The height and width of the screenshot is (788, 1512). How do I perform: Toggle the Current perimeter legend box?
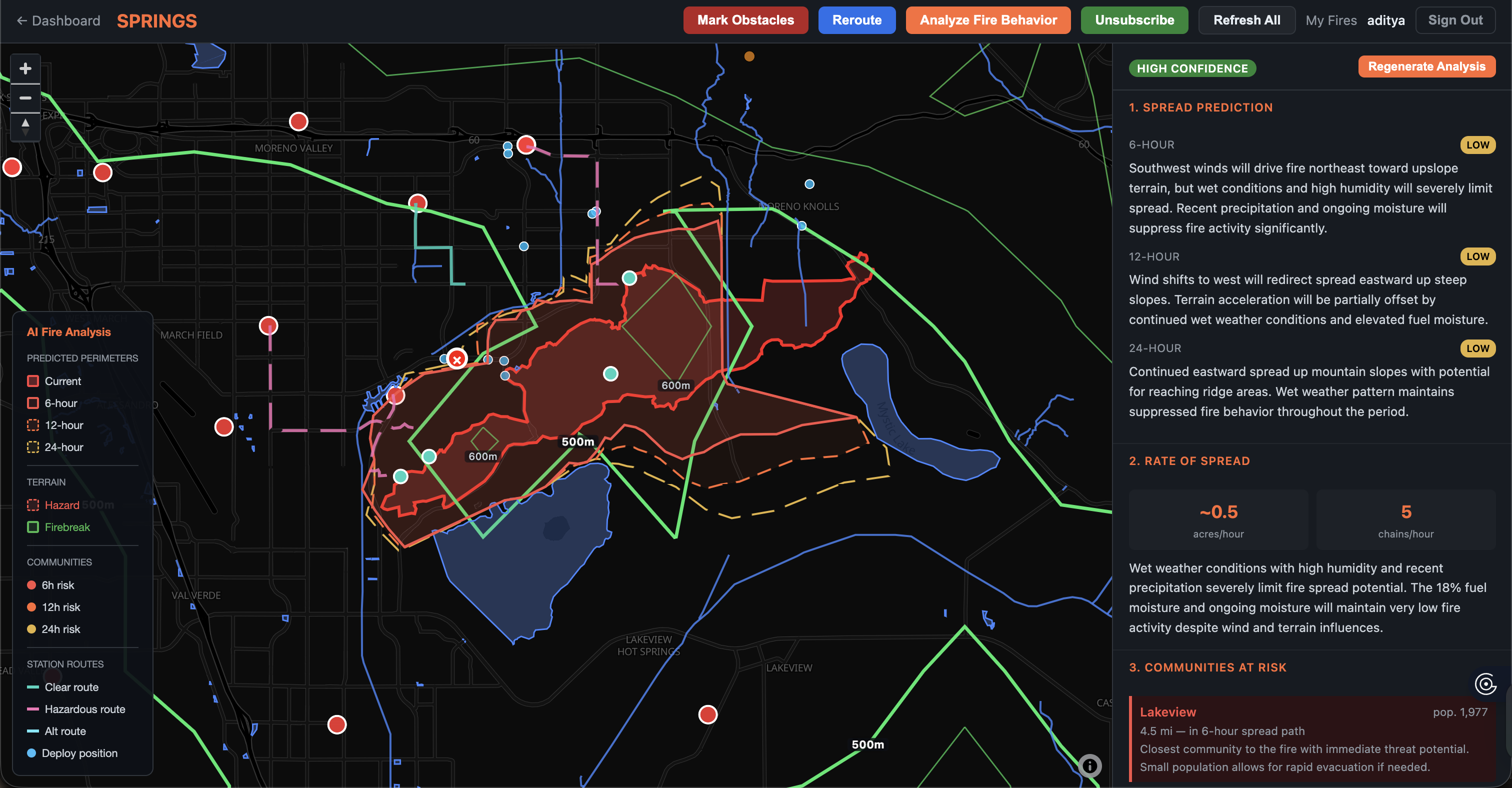33,381
